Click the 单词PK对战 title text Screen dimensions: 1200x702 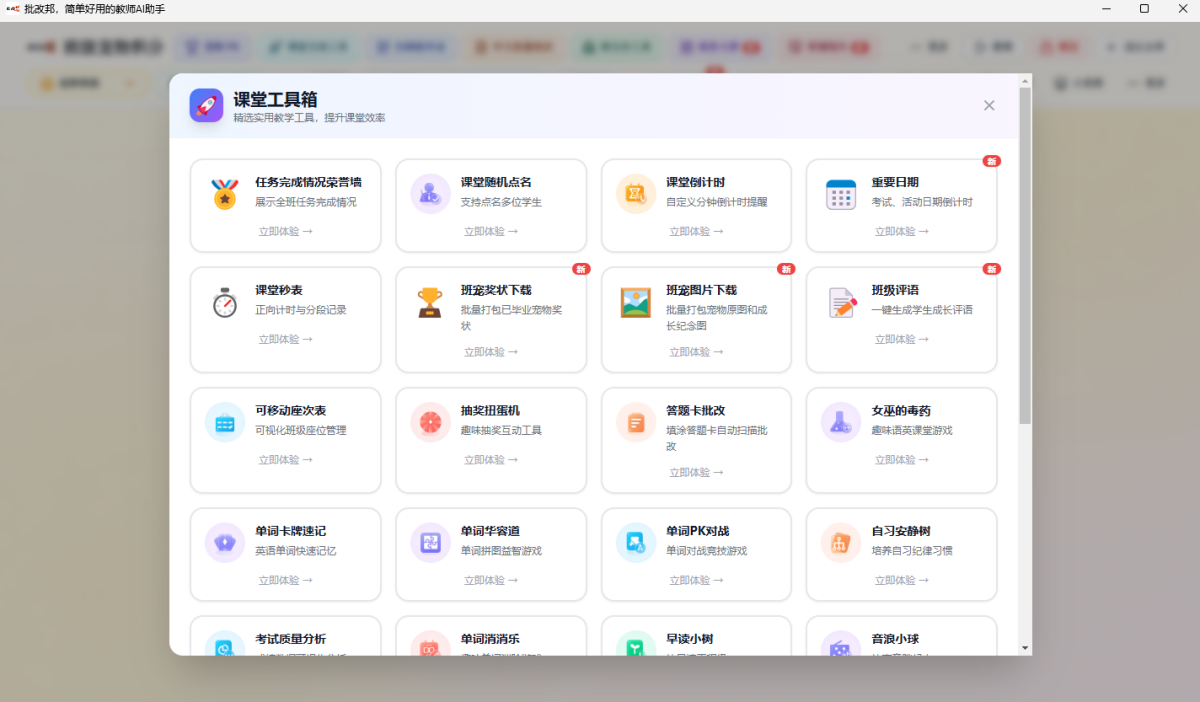[698, 531]
